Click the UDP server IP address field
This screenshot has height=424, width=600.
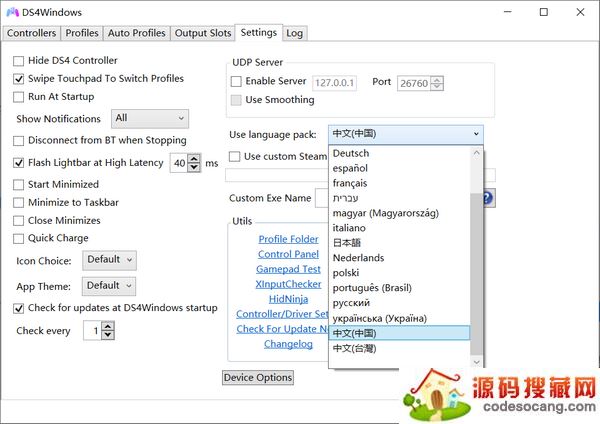pyautogui.click(x=334, y=82)
